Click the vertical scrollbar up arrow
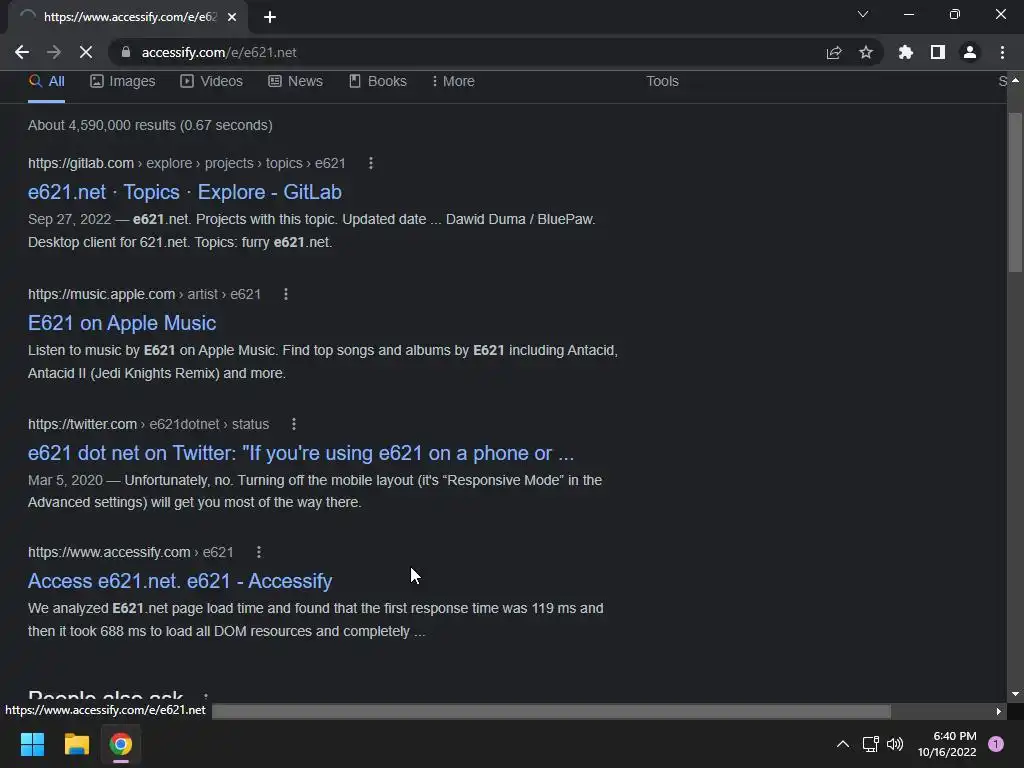 [x=1015, y=80]
